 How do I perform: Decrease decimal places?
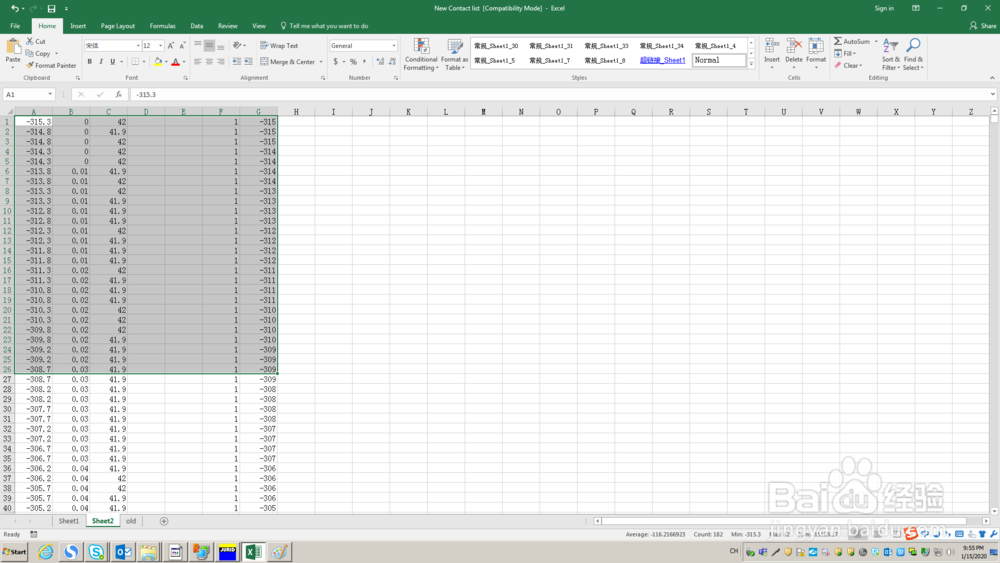coord(392,62)
